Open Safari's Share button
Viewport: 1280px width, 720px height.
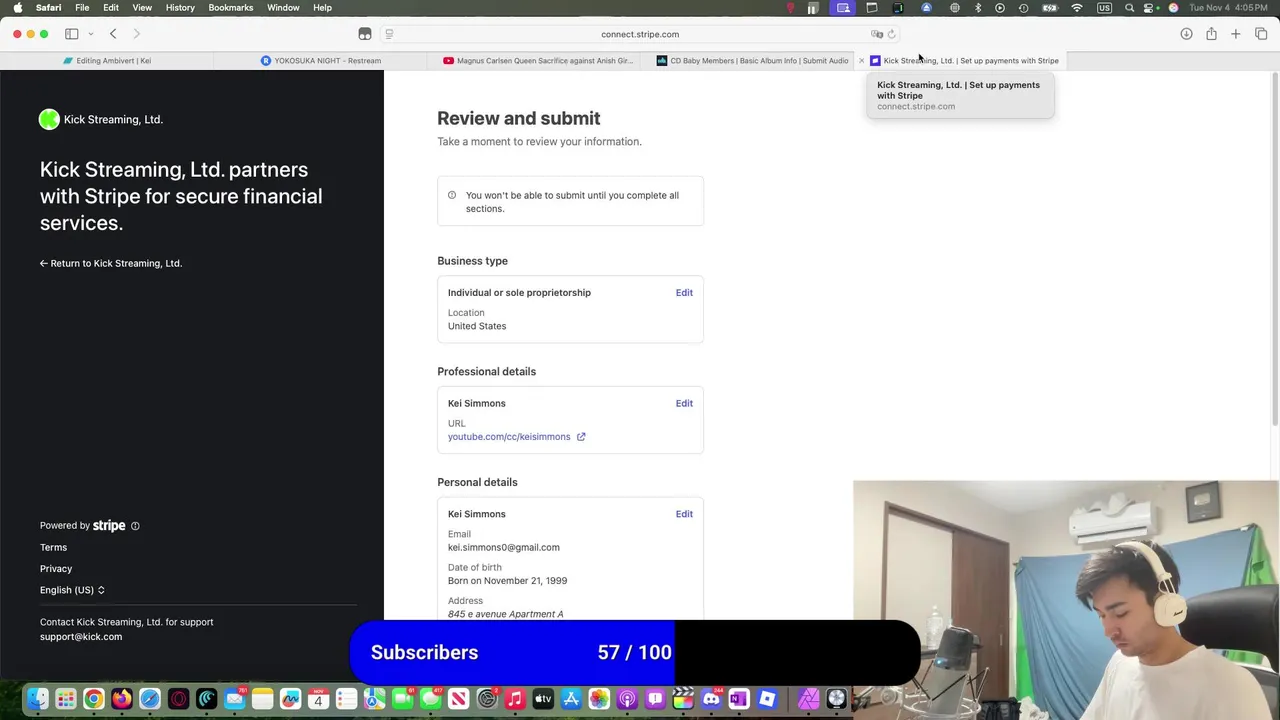coord(1211,34)
